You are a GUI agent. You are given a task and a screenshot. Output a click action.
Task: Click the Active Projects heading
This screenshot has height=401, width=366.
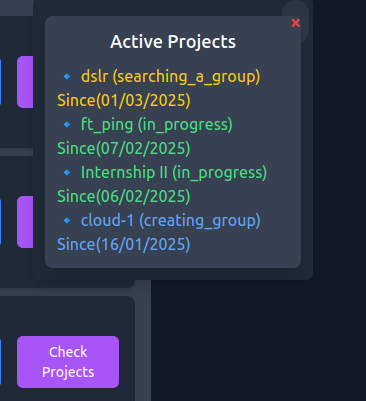tap(173, 42)
